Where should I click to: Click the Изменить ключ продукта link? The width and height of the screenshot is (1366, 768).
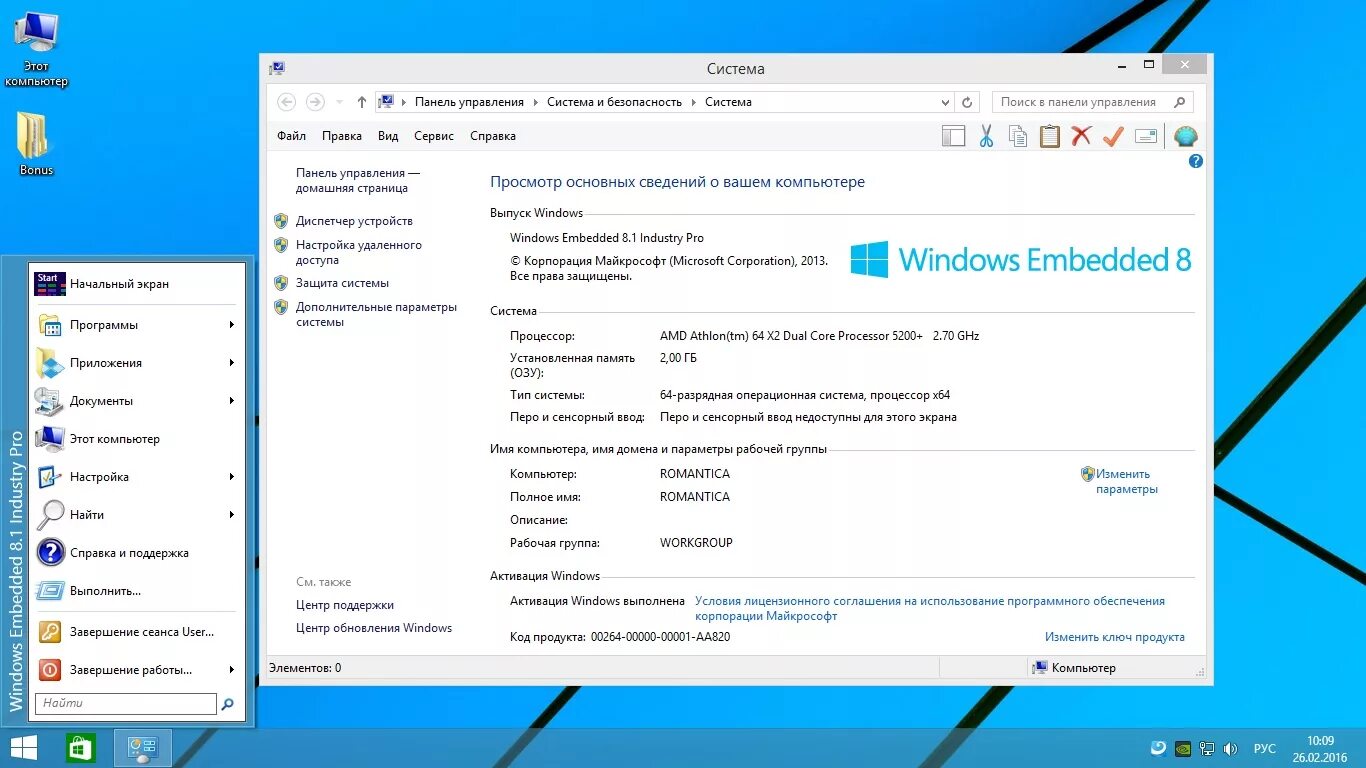click(x=1113, y=636)
